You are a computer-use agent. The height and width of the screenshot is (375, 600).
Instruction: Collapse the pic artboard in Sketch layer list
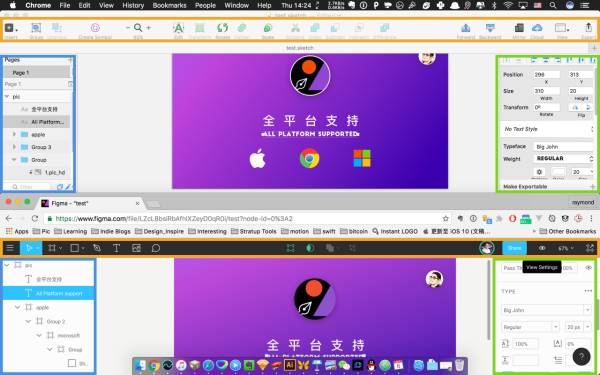point(7,96)
